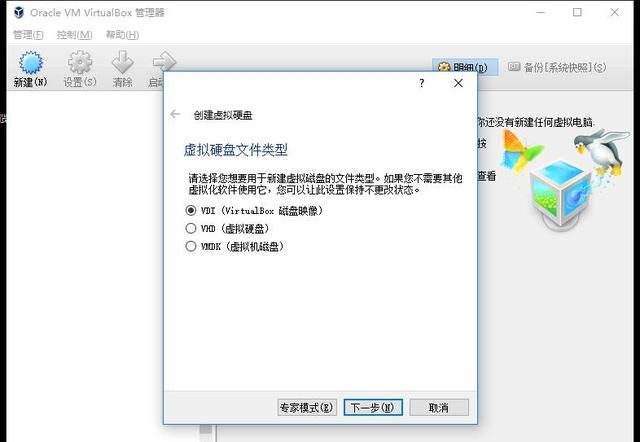Open the dialog's help question mark
640x442 pixels.
pos(422,83)
